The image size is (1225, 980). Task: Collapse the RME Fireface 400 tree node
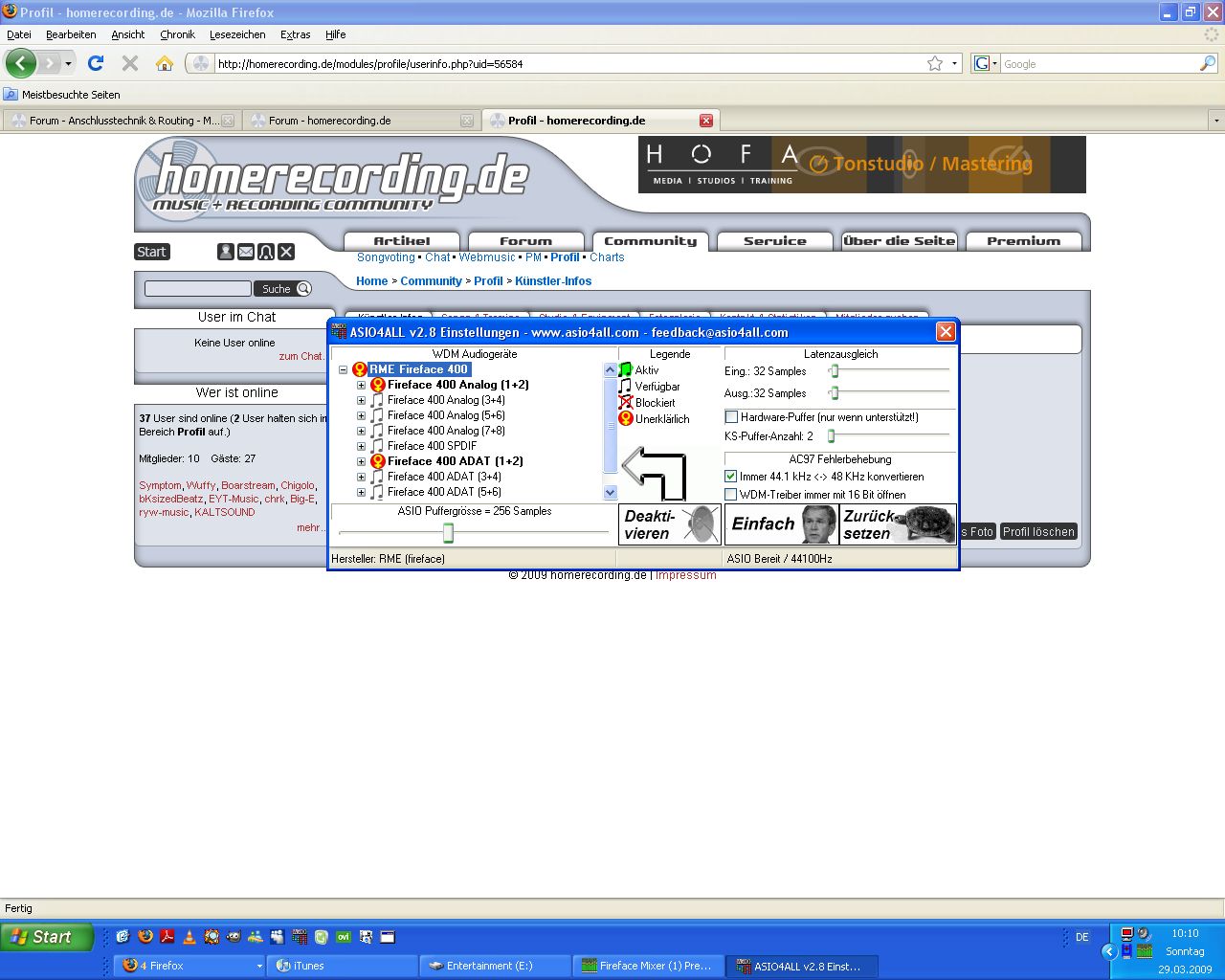click(x=344, y=369)
